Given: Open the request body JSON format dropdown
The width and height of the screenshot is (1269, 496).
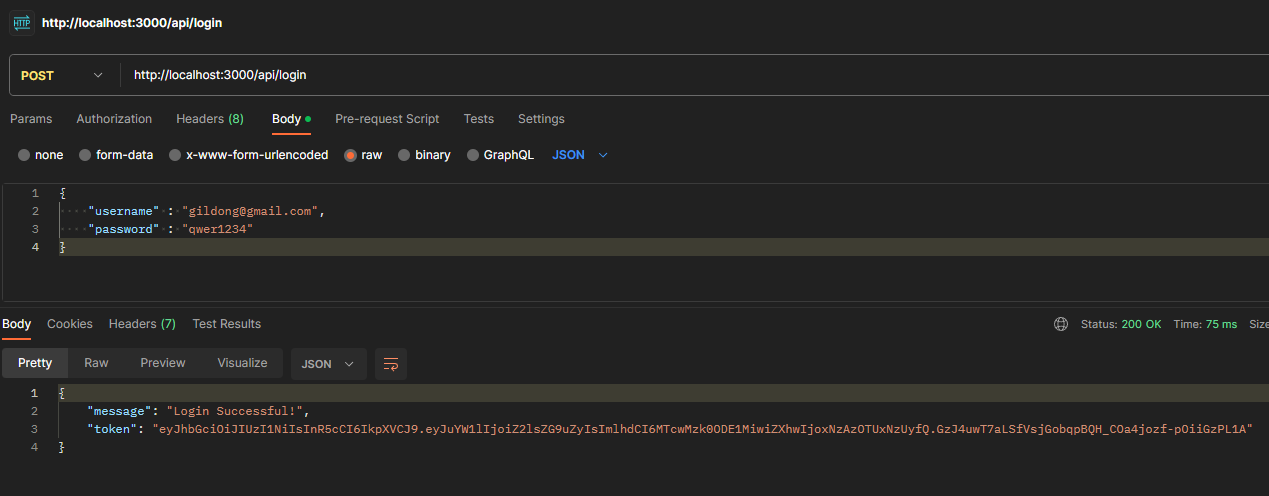Looking at the screenshot, I should tap(580, 155).
